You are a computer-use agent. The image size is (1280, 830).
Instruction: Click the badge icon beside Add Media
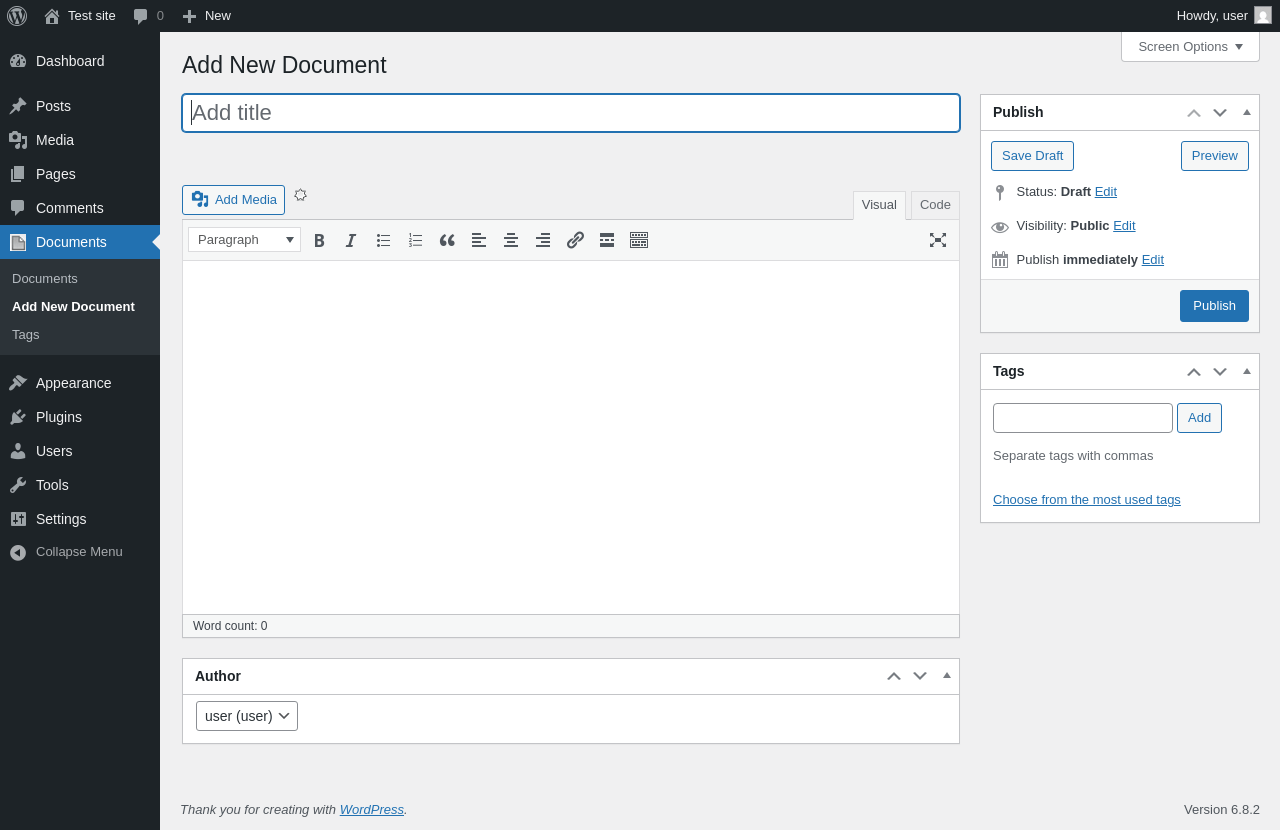(300, 195)
